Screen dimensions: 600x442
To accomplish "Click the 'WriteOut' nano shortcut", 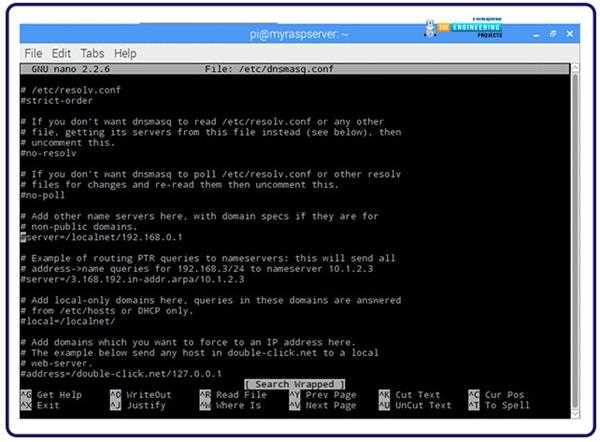I will [141, 395].
